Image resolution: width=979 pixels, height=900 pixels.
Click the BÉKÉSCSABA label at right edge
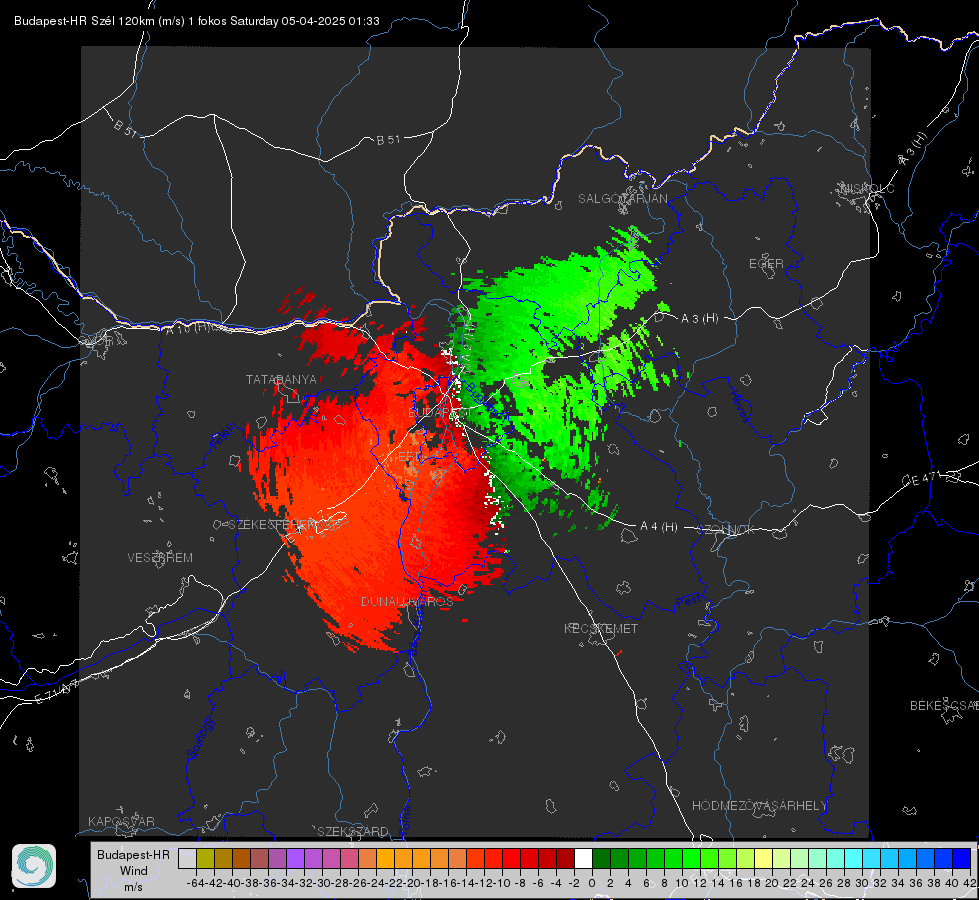pyautogui.click(x=944, y=706)
